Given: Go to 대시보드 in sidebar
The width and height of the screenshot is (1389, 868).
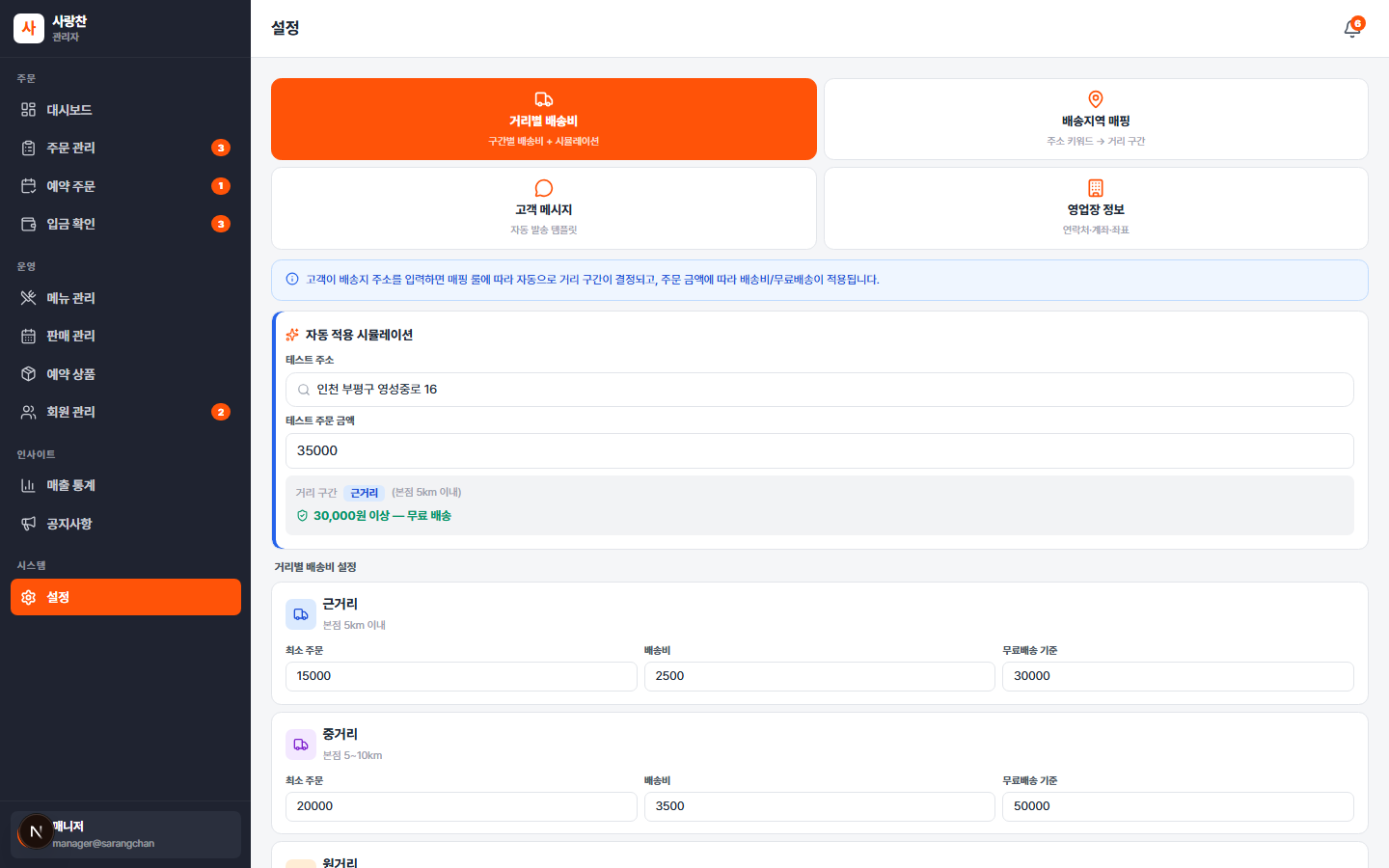Looking at the screenshot, I should (125, 110).
